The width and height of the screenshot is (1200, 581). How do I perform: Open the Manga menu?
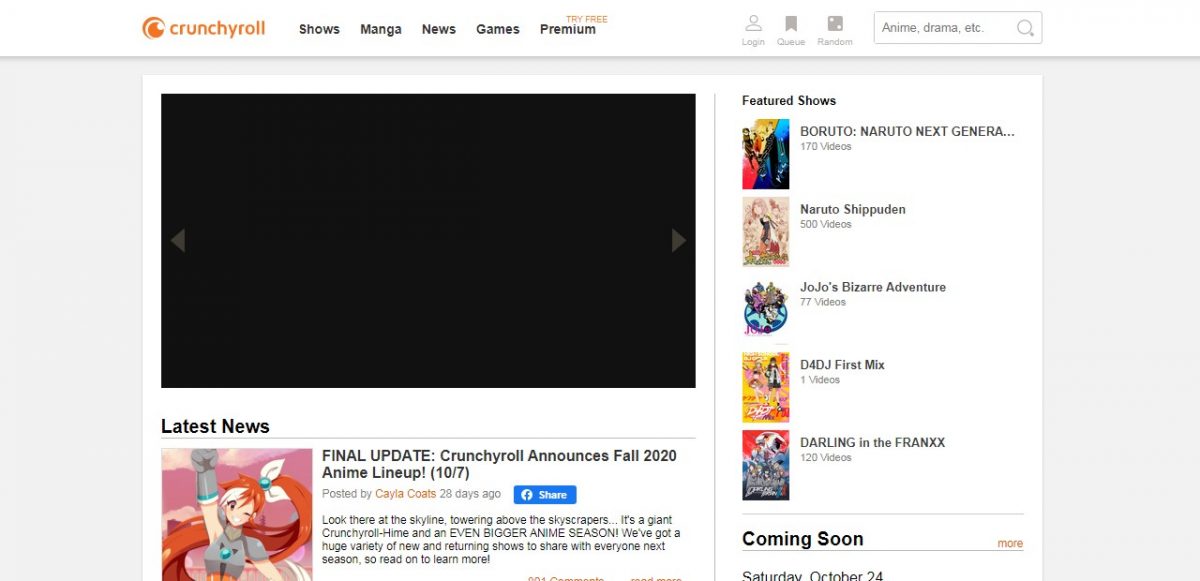(x=381, y=29)
